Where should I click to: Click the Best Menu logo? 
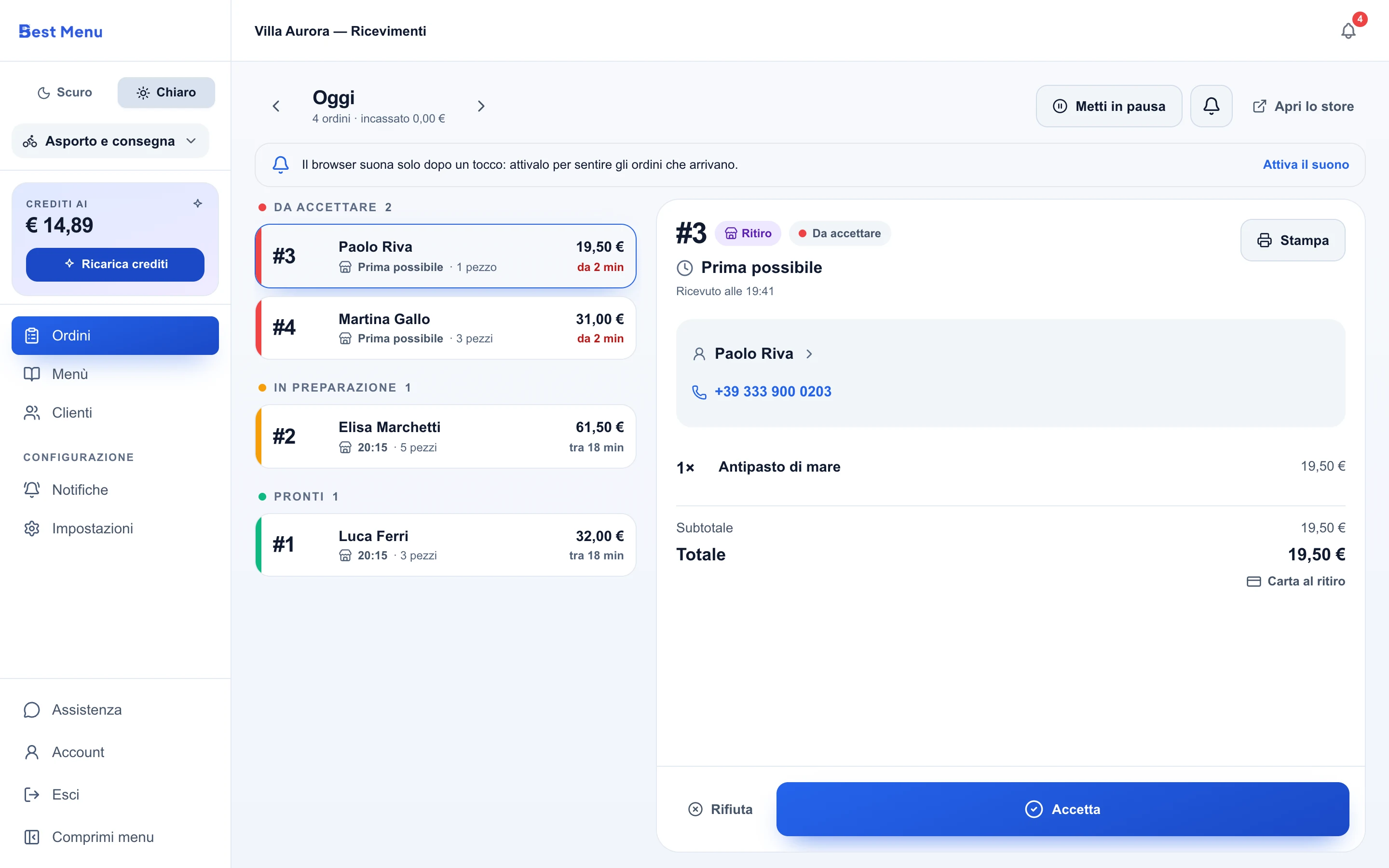pos(61,31)
